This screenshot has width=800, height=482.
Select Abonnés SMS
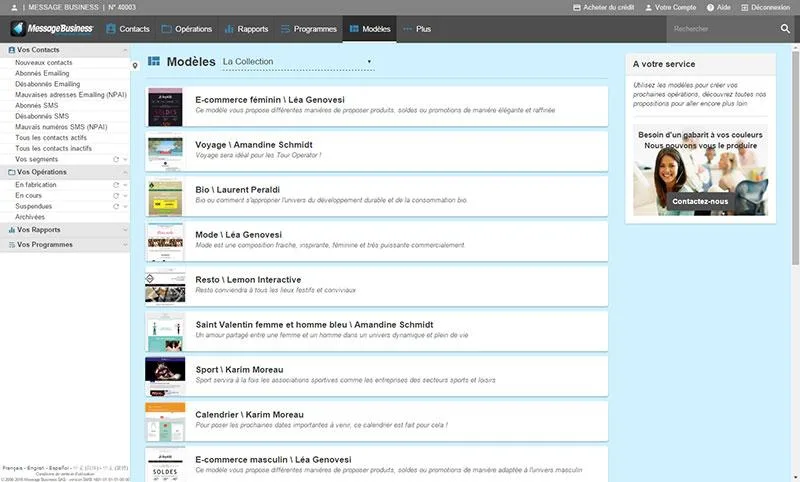pyautogui.click(x=37, y=106)
